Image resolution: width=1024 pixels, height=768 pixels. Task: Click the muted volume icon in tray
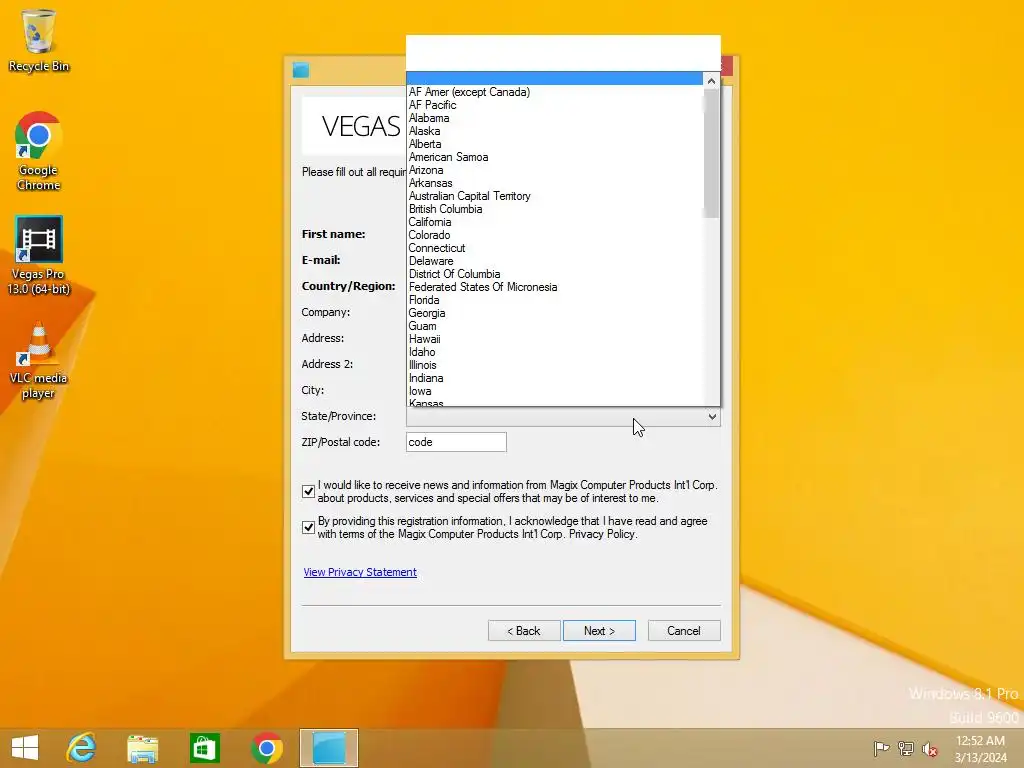(929, 748)
